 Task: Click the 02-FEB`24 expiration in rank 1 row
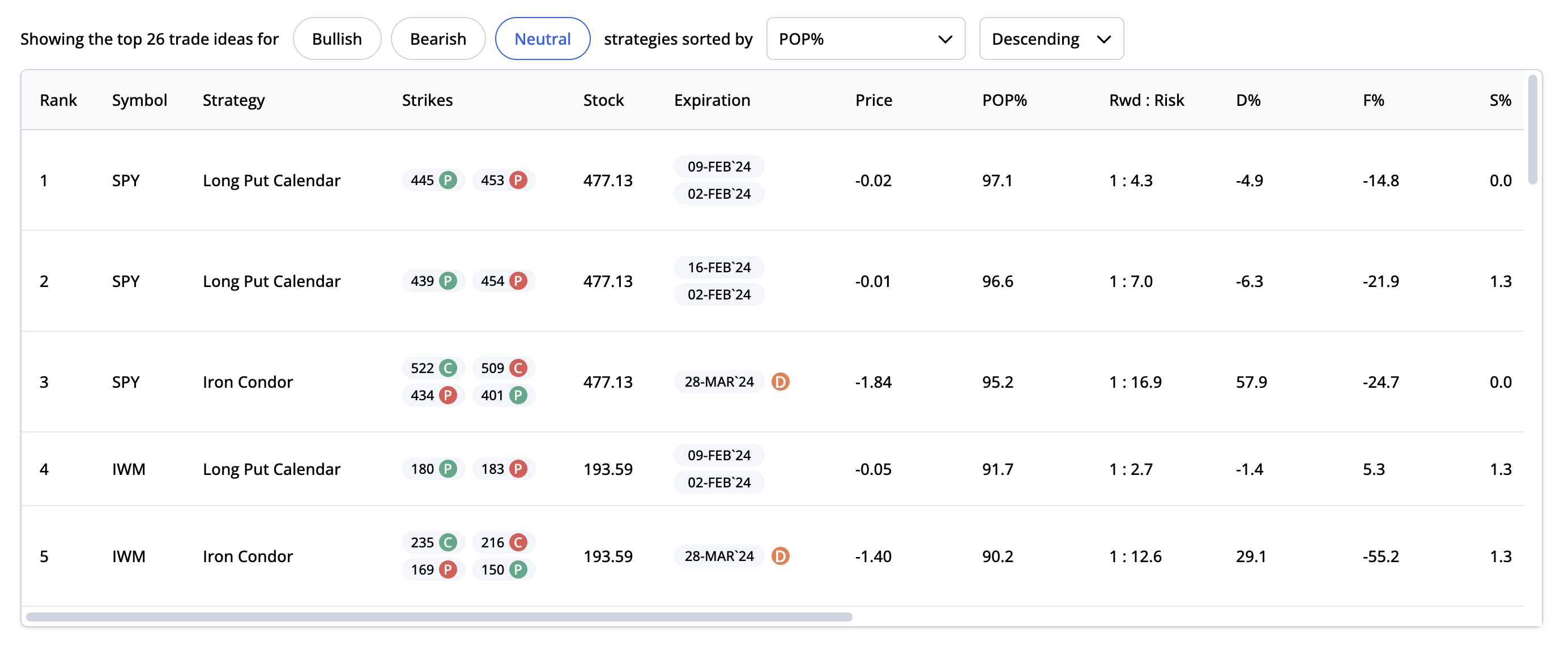pyautogui.click(x=719, y=194)
